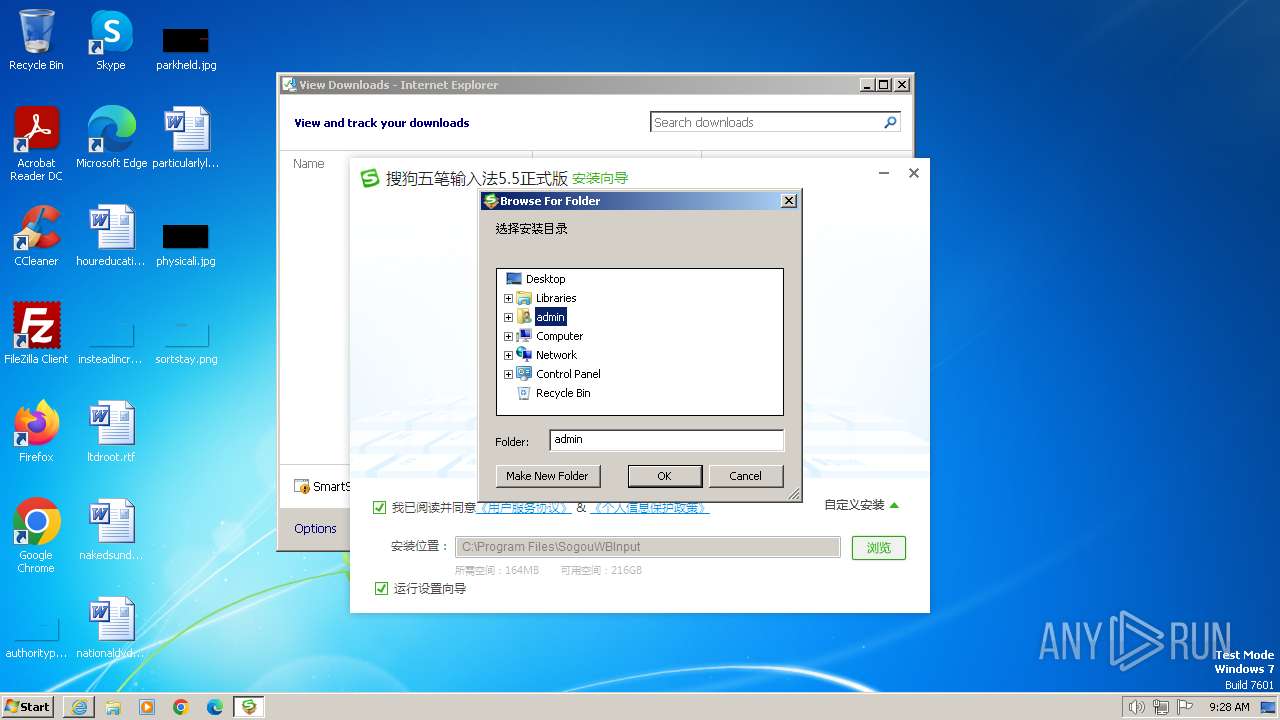The height and width of the screenshot is (720, 1280).
Task: Open media player taskbar icon
Action: click(147, 707)
